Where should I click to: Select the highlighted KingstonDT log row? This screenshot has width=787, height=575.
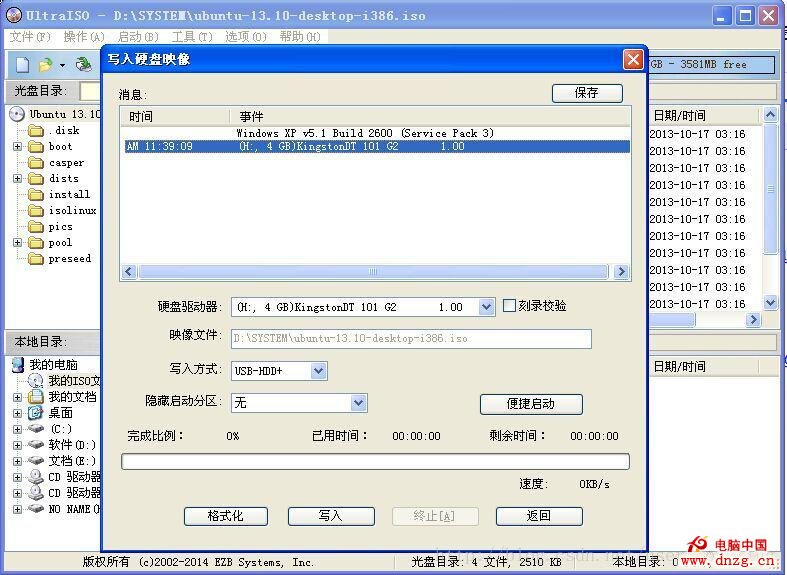[377, 147]
